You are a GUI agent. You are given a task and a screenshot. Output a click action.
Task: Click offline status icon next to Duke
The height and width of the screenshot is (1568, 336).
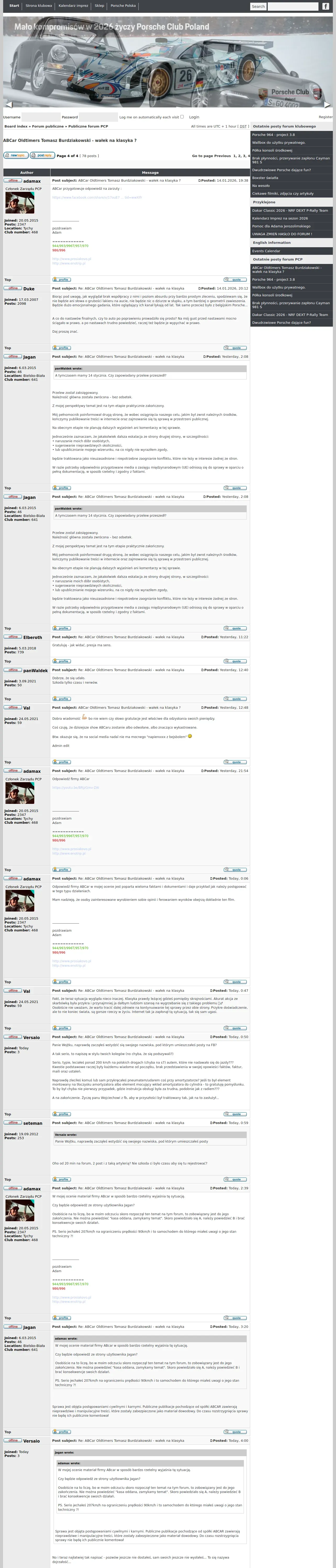[13, 288]
